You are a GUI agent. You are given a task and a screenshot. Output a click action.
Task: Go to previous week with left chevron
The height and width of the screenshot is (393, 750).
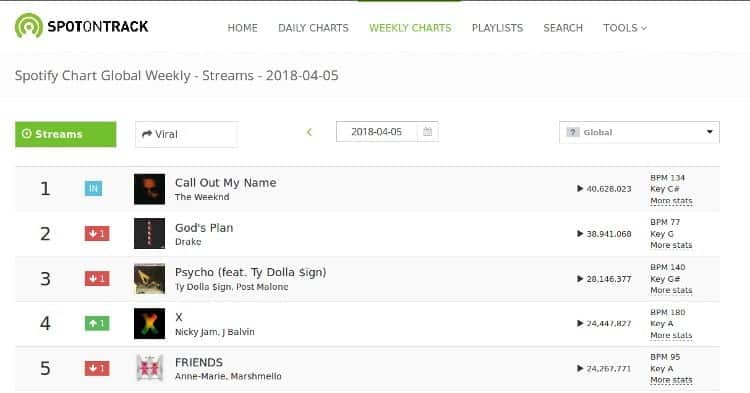pos(309,132)
